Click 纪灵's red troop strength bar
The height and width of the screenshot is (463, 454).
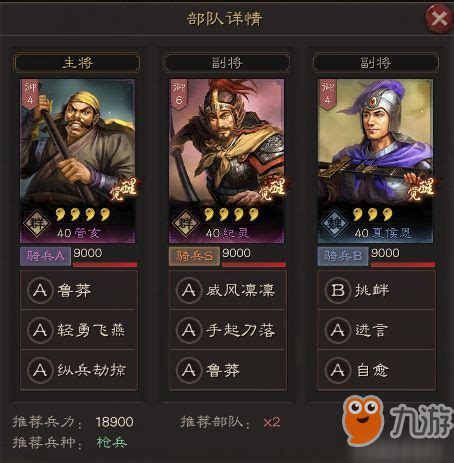pos(254,265)
